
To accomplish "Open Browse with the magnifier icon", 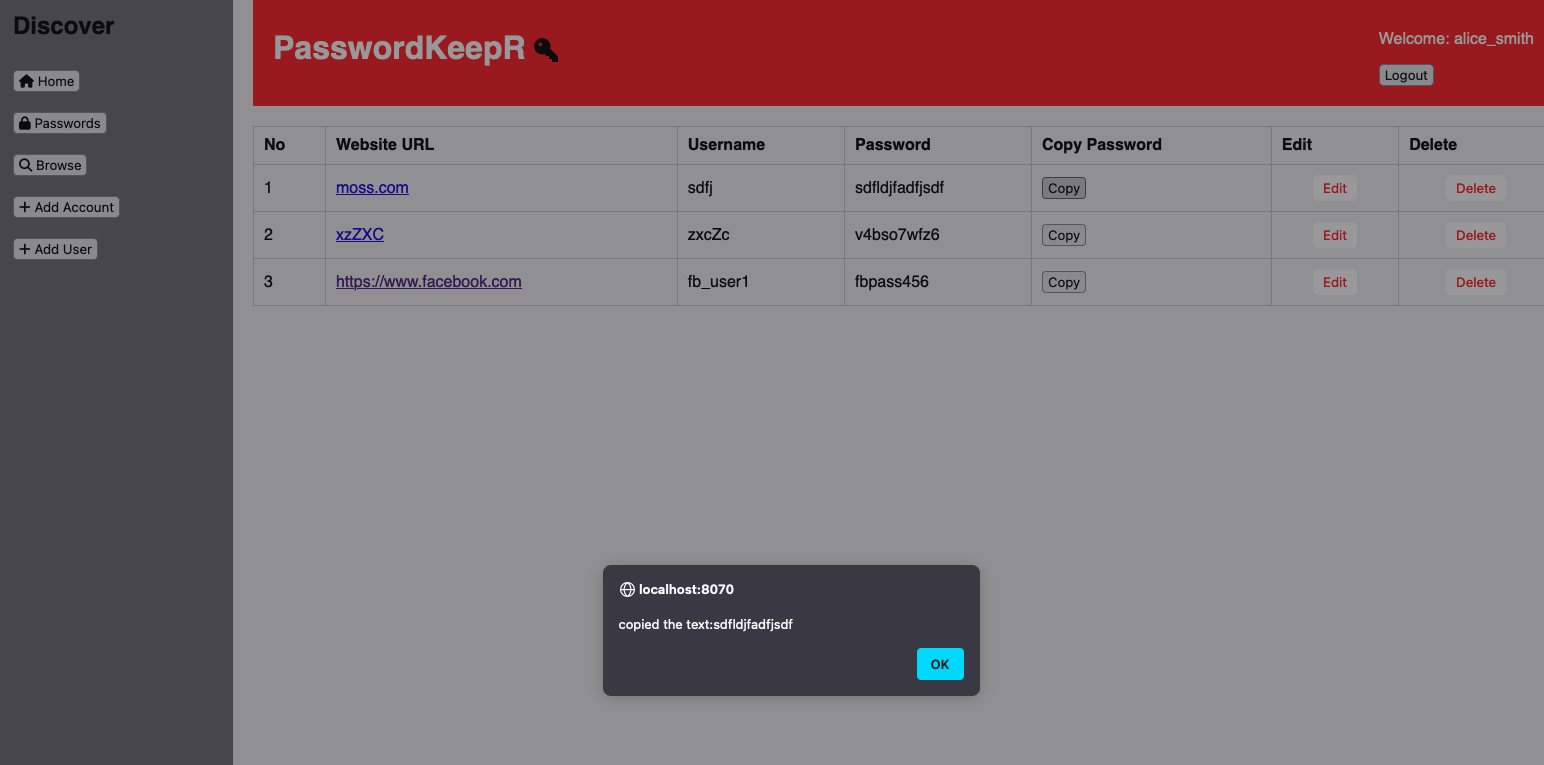I will [26, 165].
